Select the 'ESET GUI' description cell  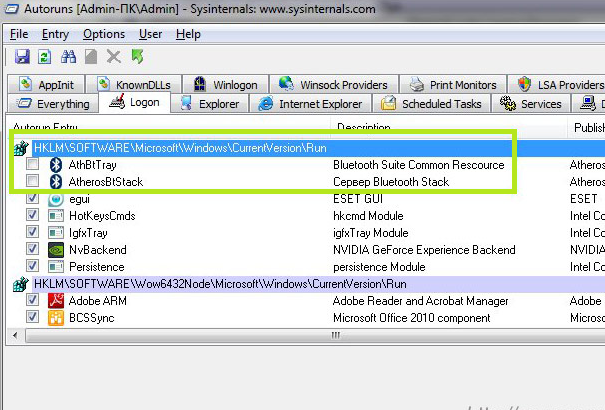pos(358,199)
